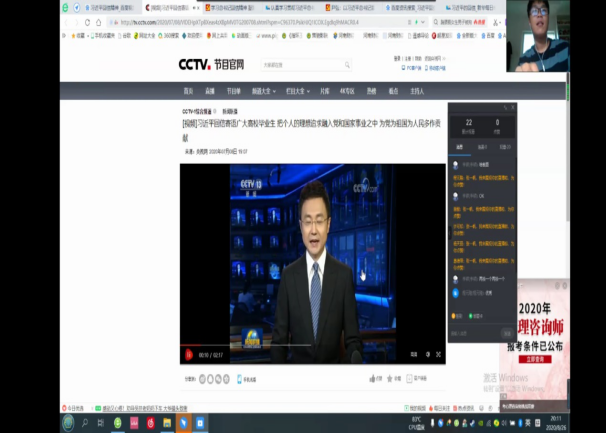Open 360搜索 bookmark

pyautogui.click(x=169, y=36)
